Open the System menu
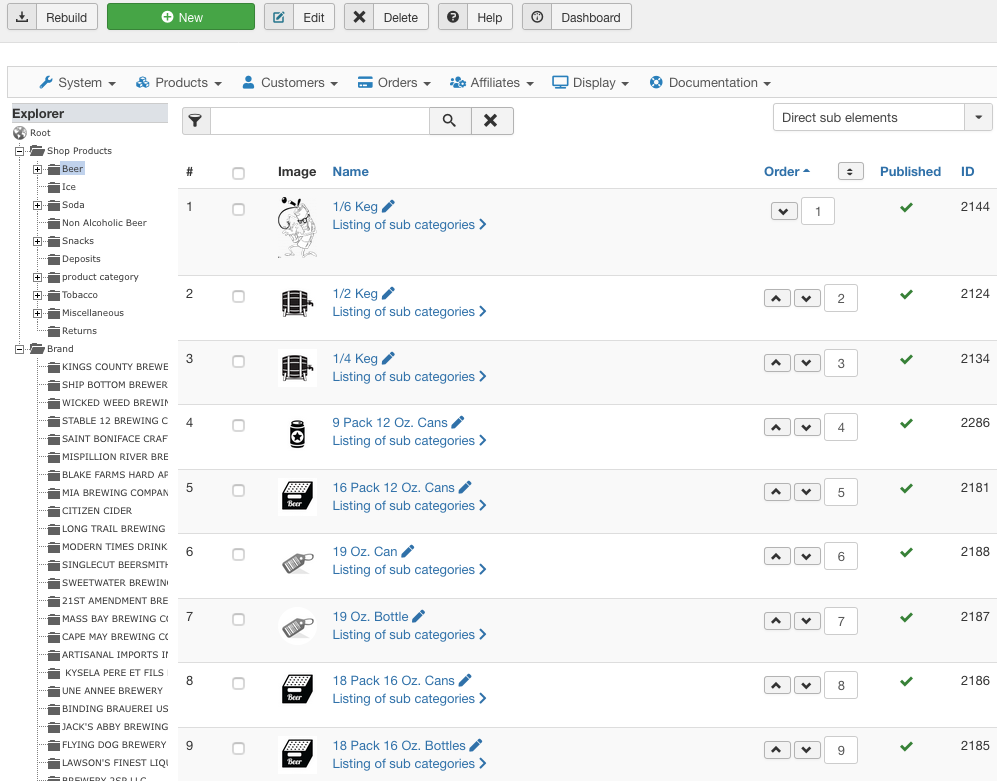 pyautogui.click(x=78, y=83)
